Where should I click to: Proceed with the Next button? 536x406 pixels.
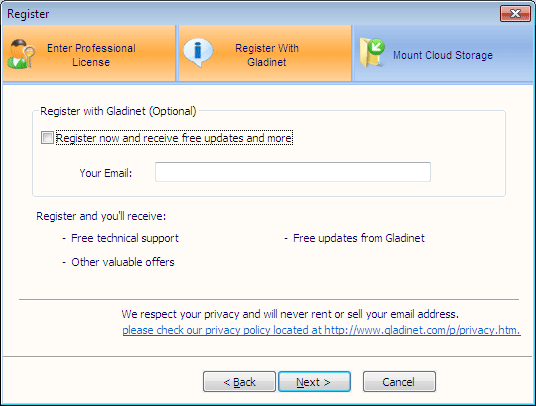[x=314, y=381]
